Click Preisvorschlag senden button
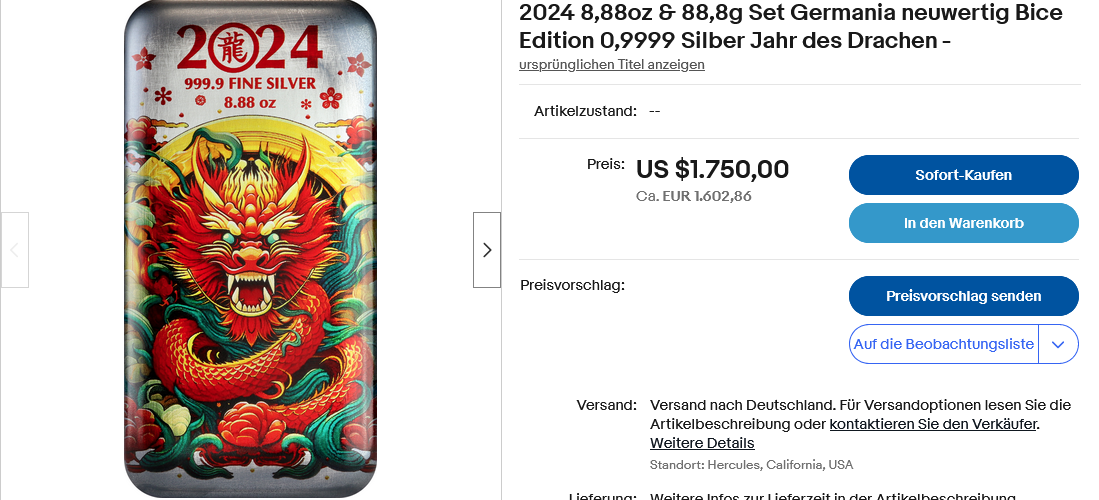 point(963,296)
